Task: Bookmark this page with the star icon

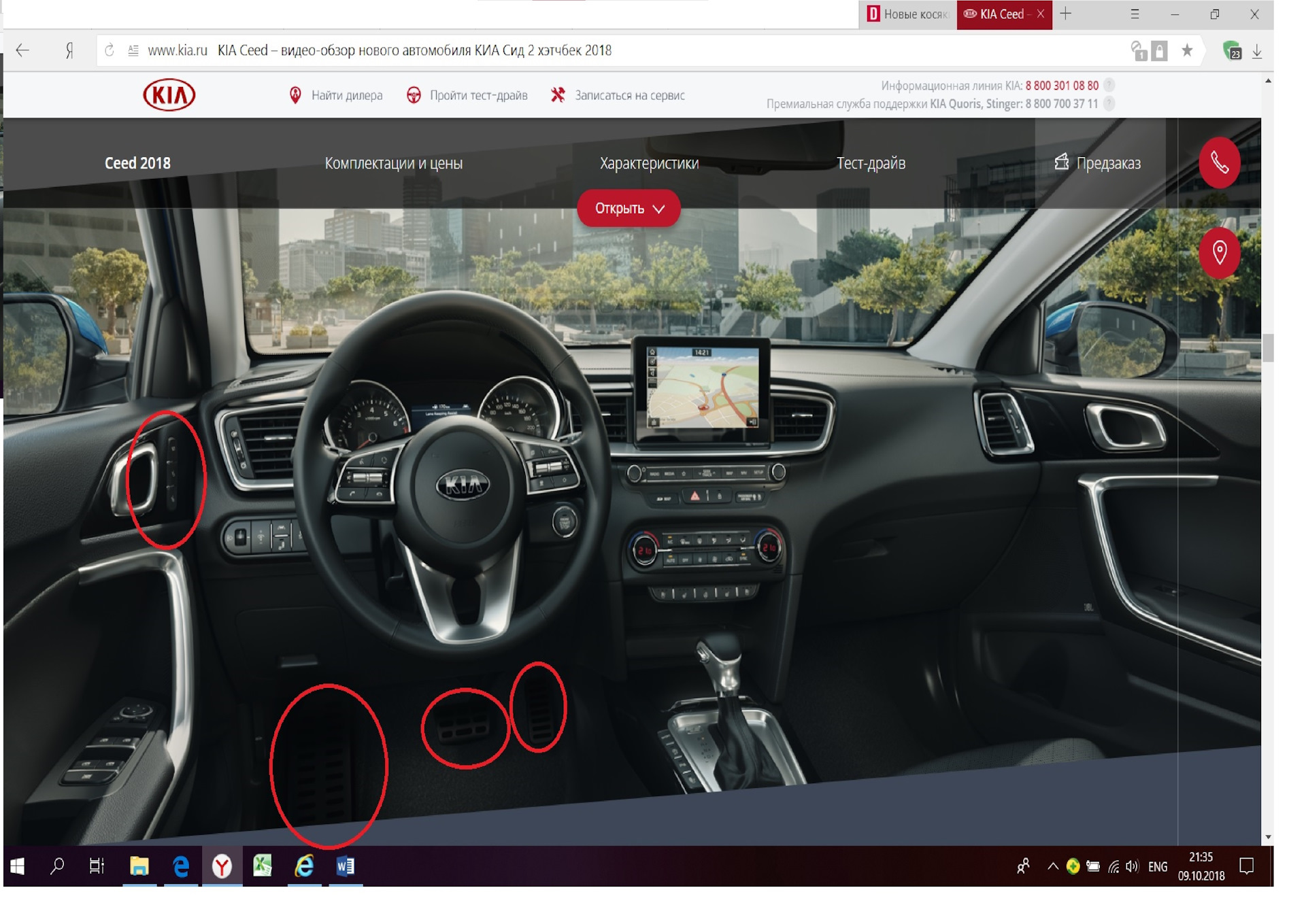Action: (x=1187, y=50)
